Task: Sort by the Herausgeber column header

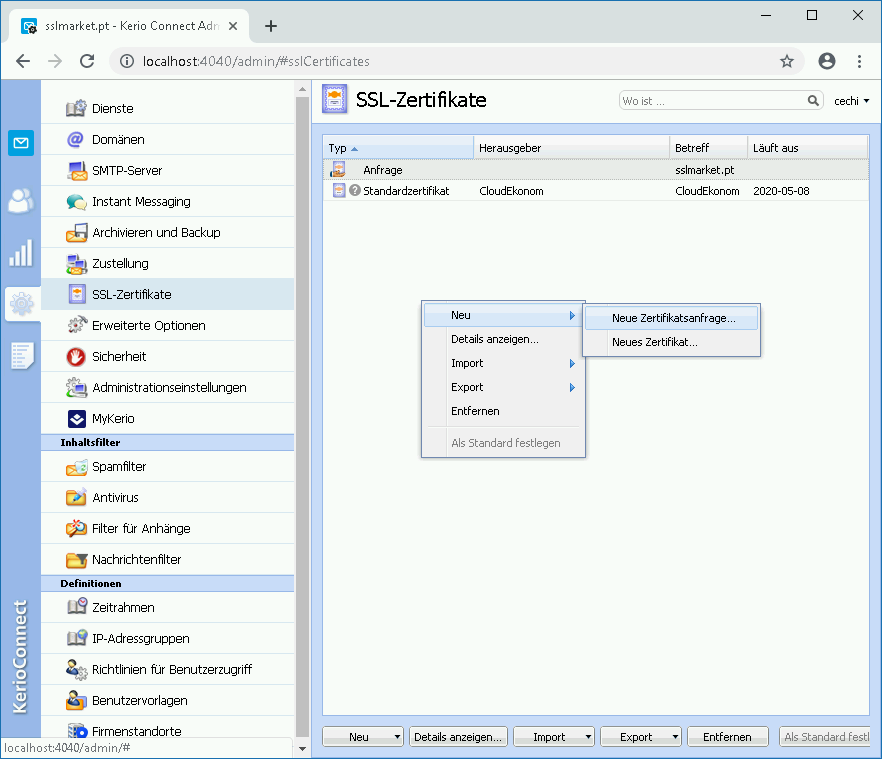Action: point(572,148)
